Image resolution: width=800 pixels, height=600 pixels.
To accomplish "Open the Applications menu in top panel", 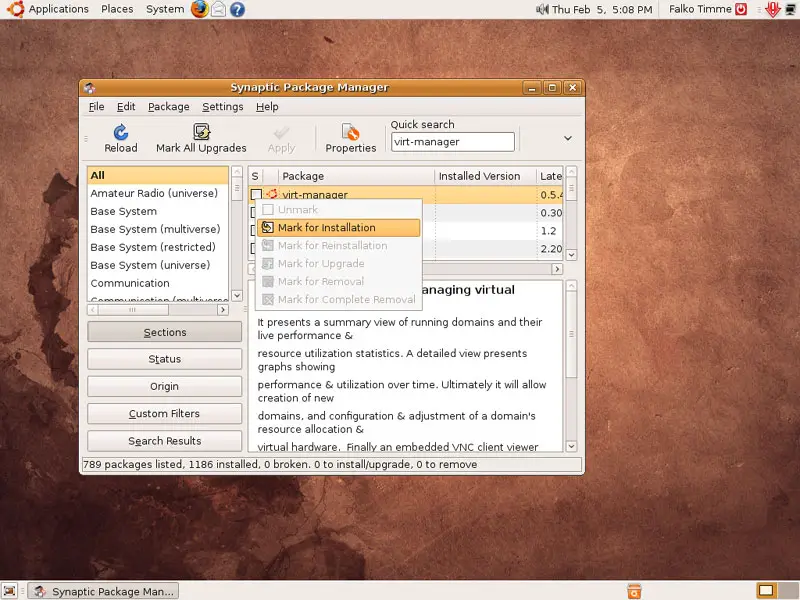I will point(58,9).
